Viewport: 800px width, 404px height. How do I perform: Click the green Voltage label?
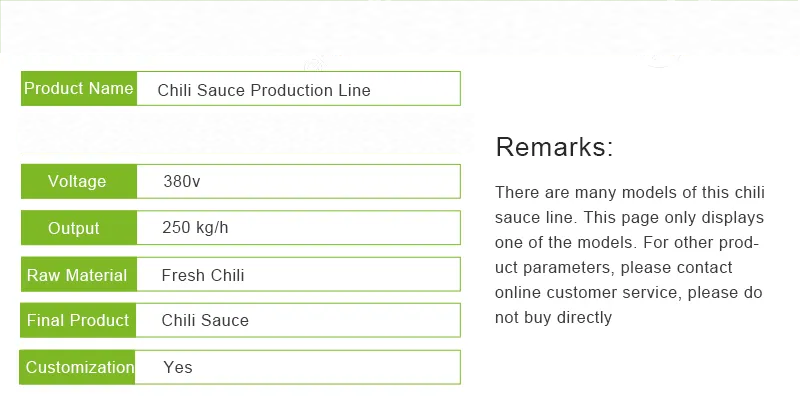pos(77,181)
